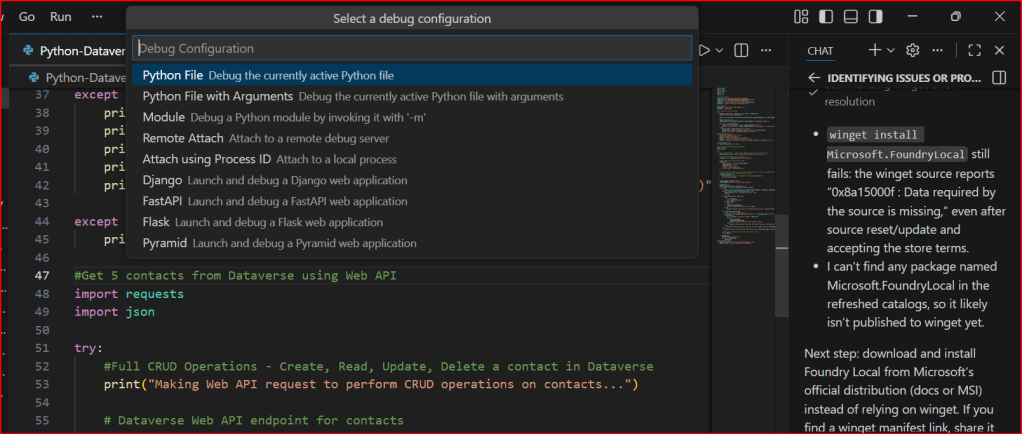Open the Go menu
1022x434 pixels.
tap(27, 17)
